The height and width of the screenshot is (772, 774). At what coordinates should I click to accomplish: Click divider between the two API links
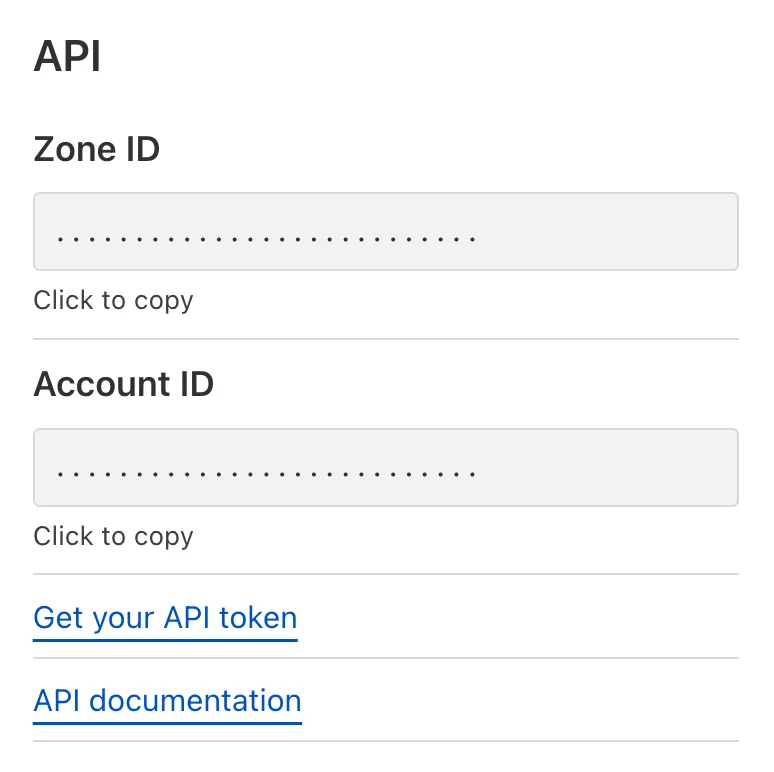click(x=385, y=658)
